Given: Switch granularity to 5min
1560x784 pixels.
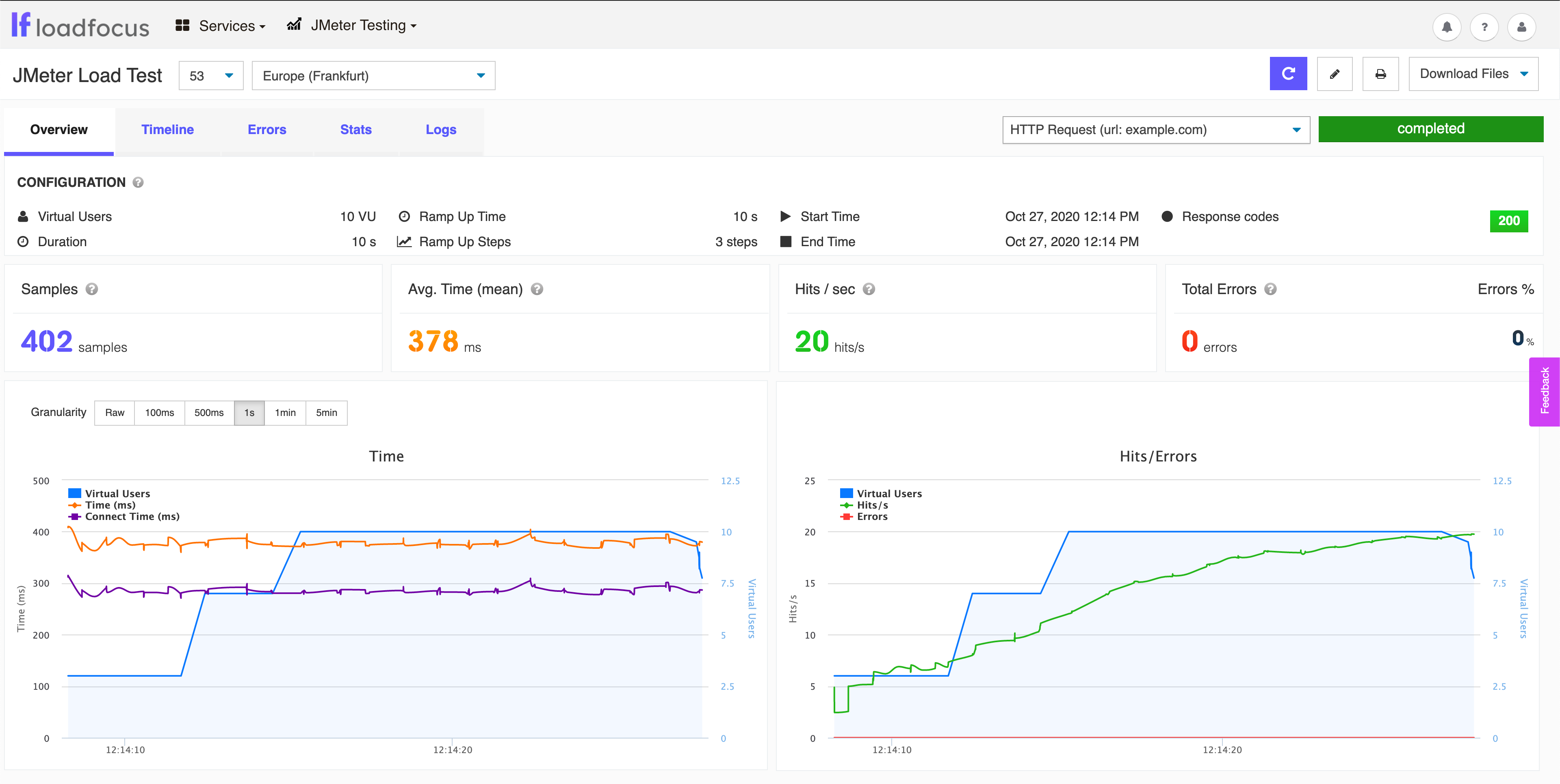Looking at the screenshot, I should coord(326,412).
